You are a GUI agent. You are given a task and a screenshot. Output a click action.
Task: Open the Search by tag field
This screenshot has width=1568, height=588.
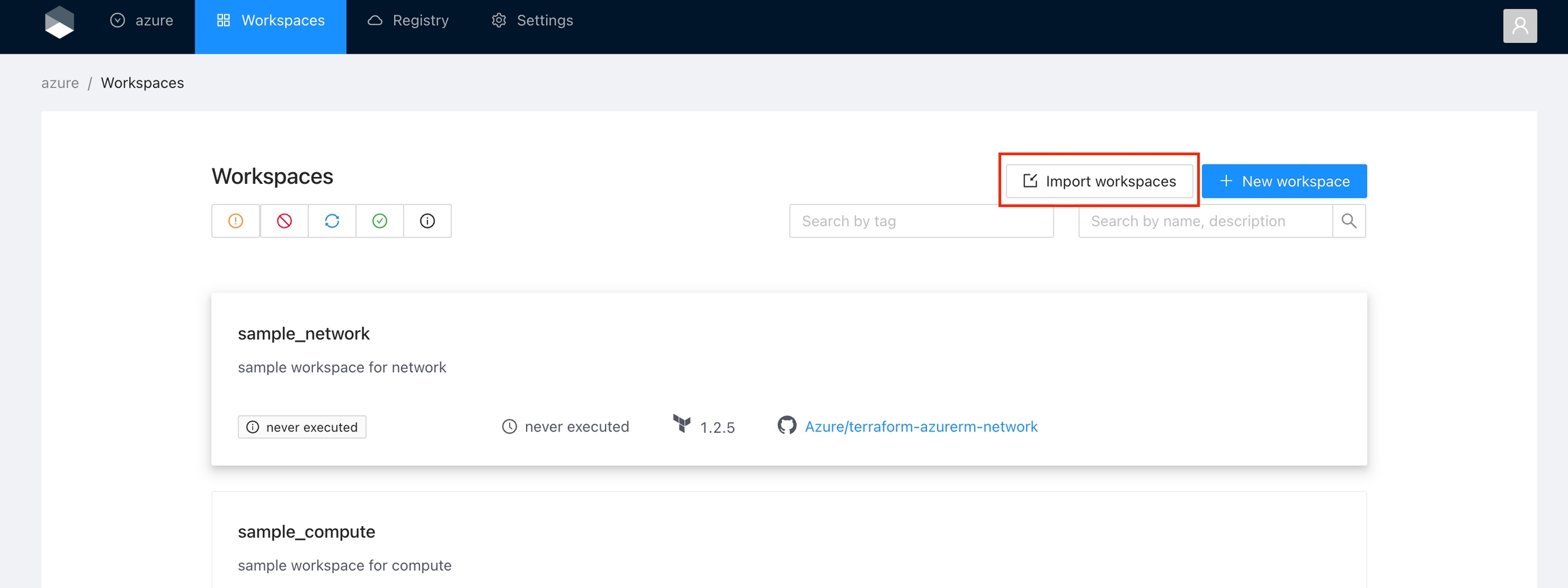(921, 221)
